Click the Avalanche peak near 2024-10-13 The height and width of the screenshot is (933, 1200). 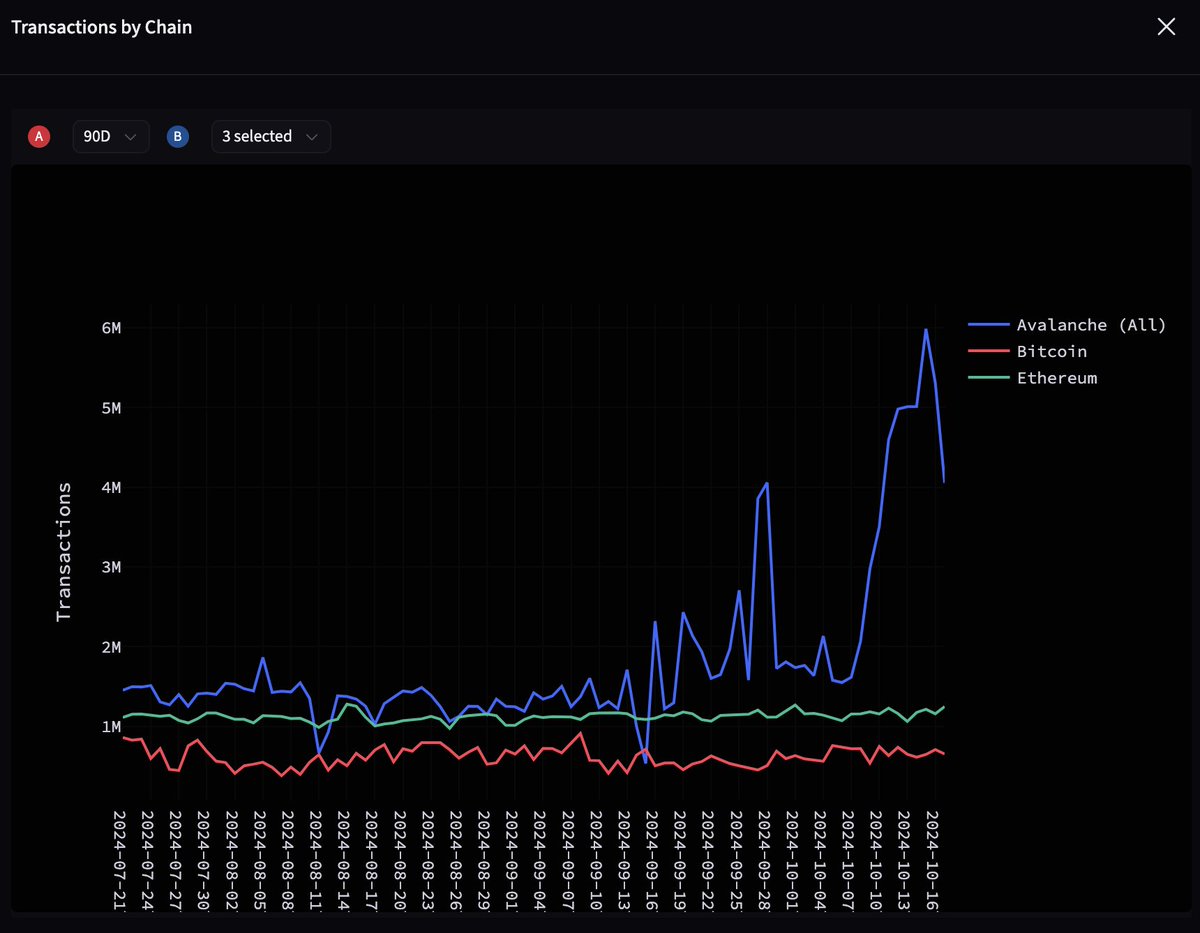coord(926,330)
